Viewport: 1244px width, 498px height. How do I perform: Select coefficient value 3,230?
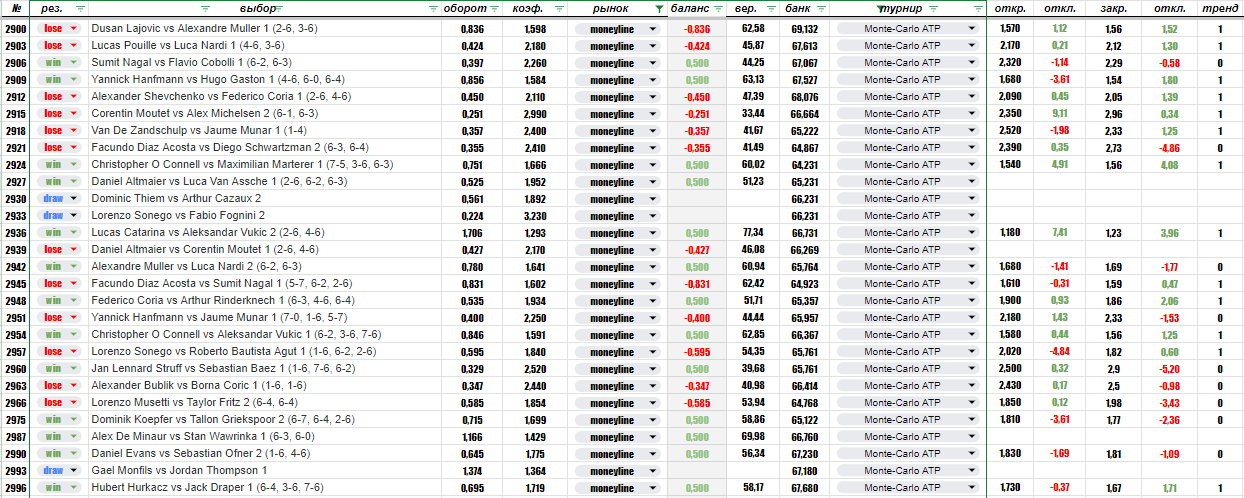[535, 216]
